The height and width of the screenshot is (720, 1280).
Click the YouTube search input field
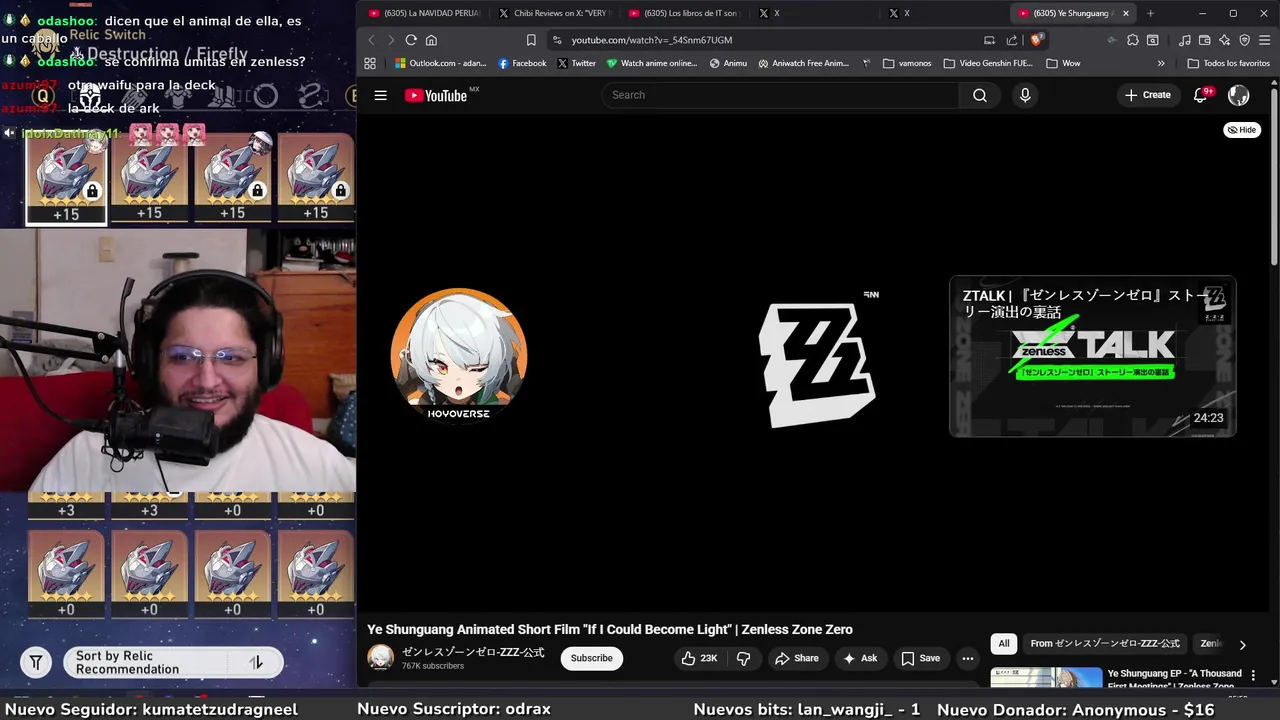780,95
